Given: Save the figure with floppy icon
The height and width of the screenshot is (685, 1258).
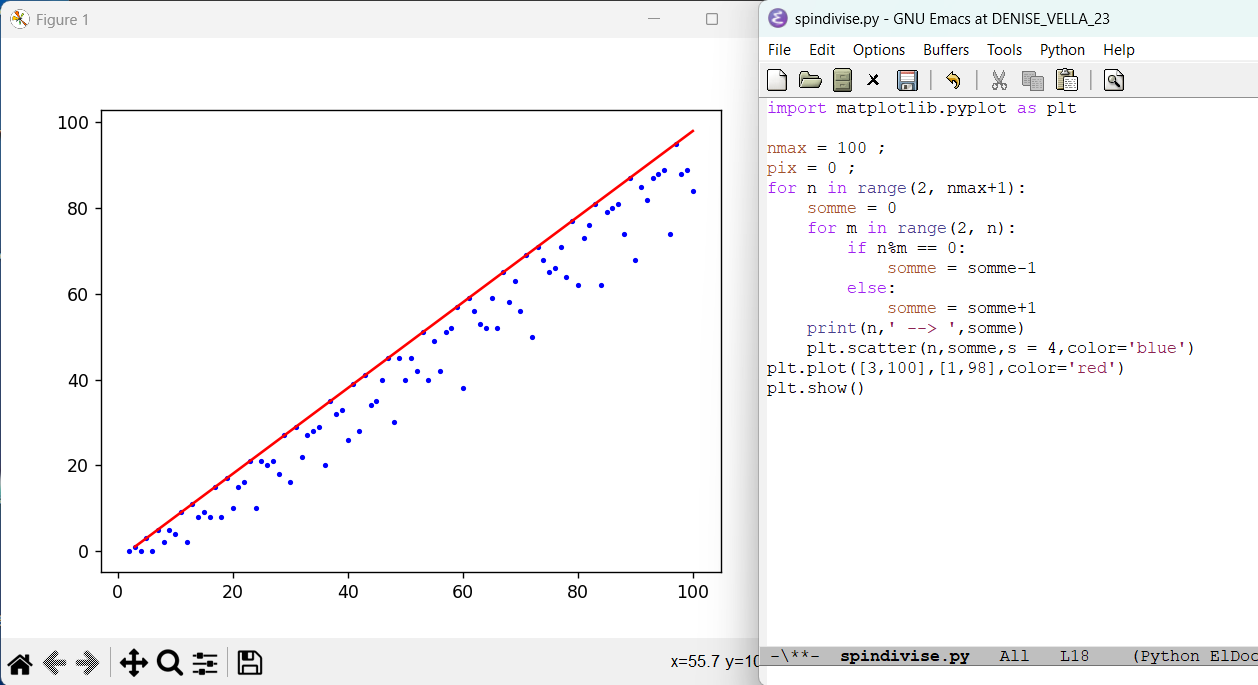Looking at the screenshot, I should point(250,662).
